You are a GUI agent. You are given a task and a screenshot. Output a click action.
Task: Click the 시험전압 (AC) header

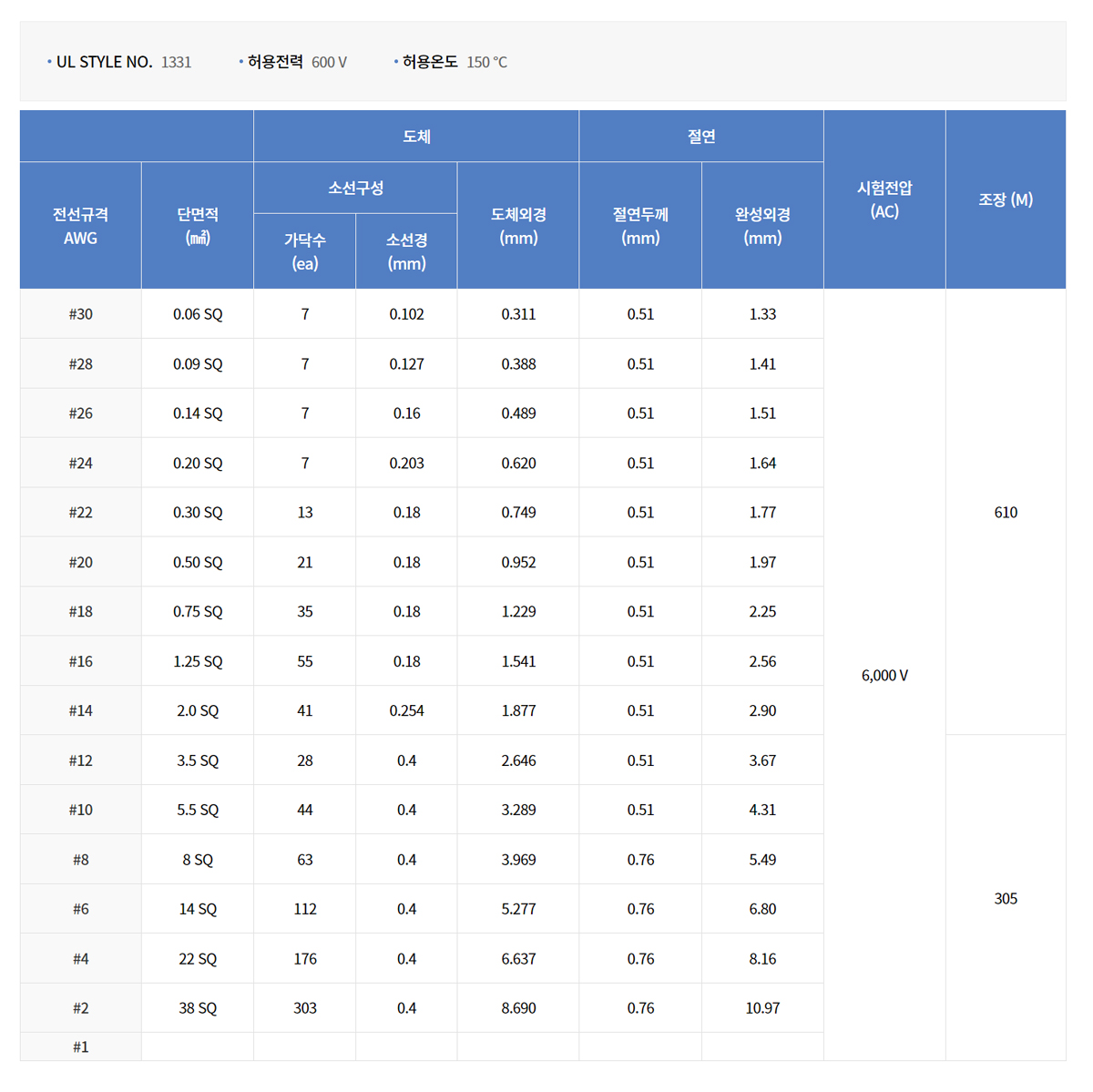point(884,199)
